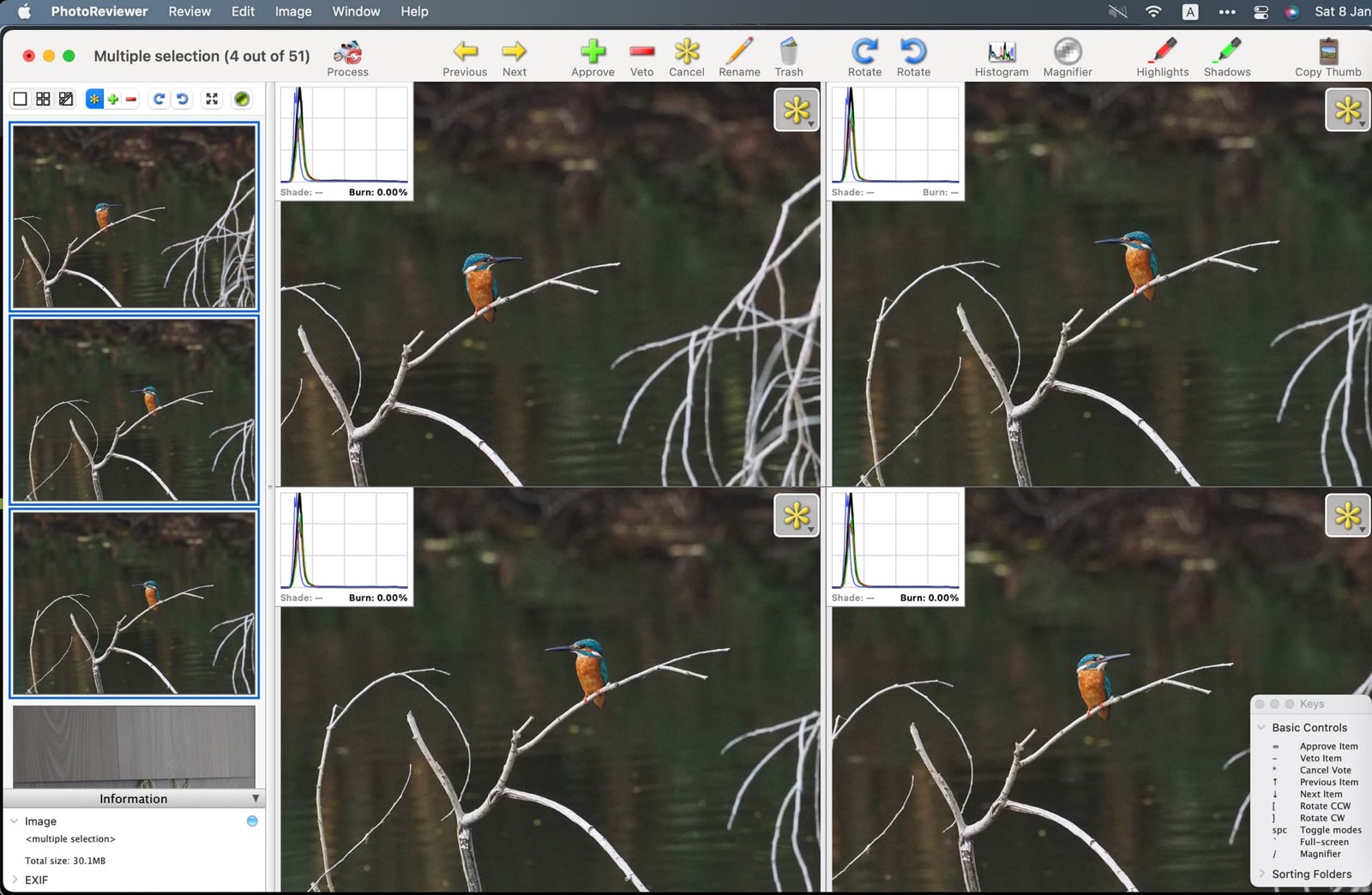
Task: Approve the selected photos with green plus
Action: click(x=593, y=53)
